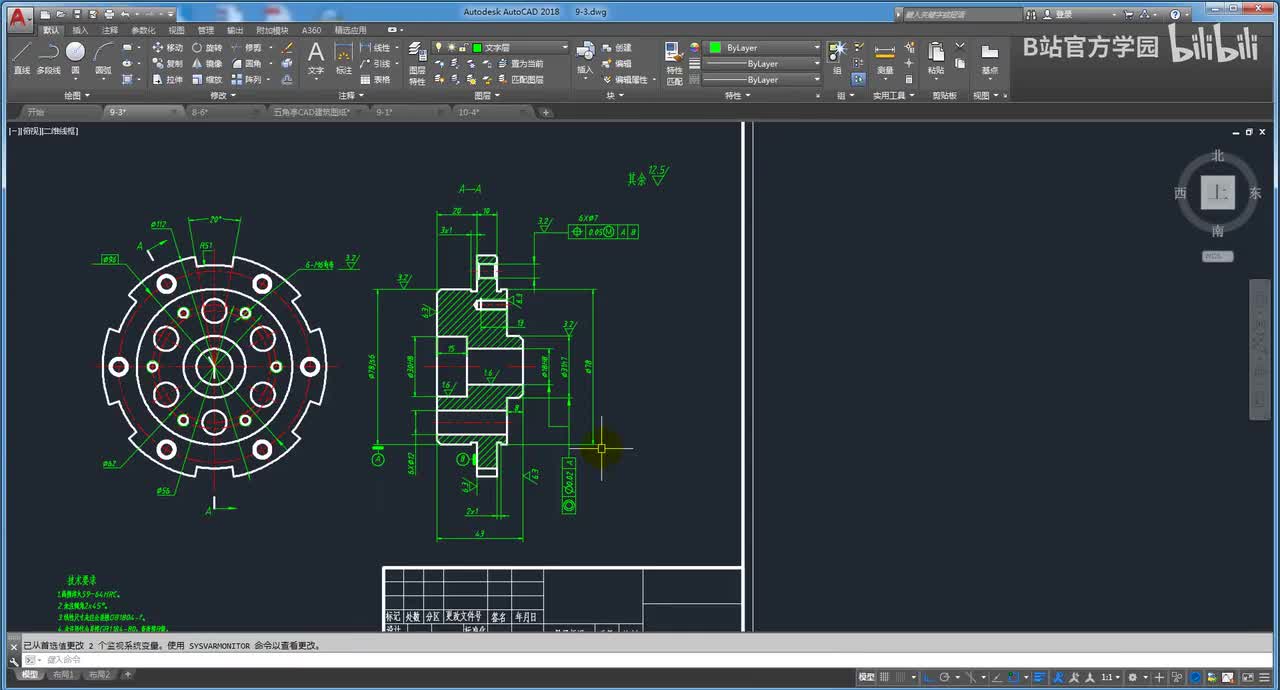Click the 登录 sign-in button

pyautogui.click(x=1063, y=14)
